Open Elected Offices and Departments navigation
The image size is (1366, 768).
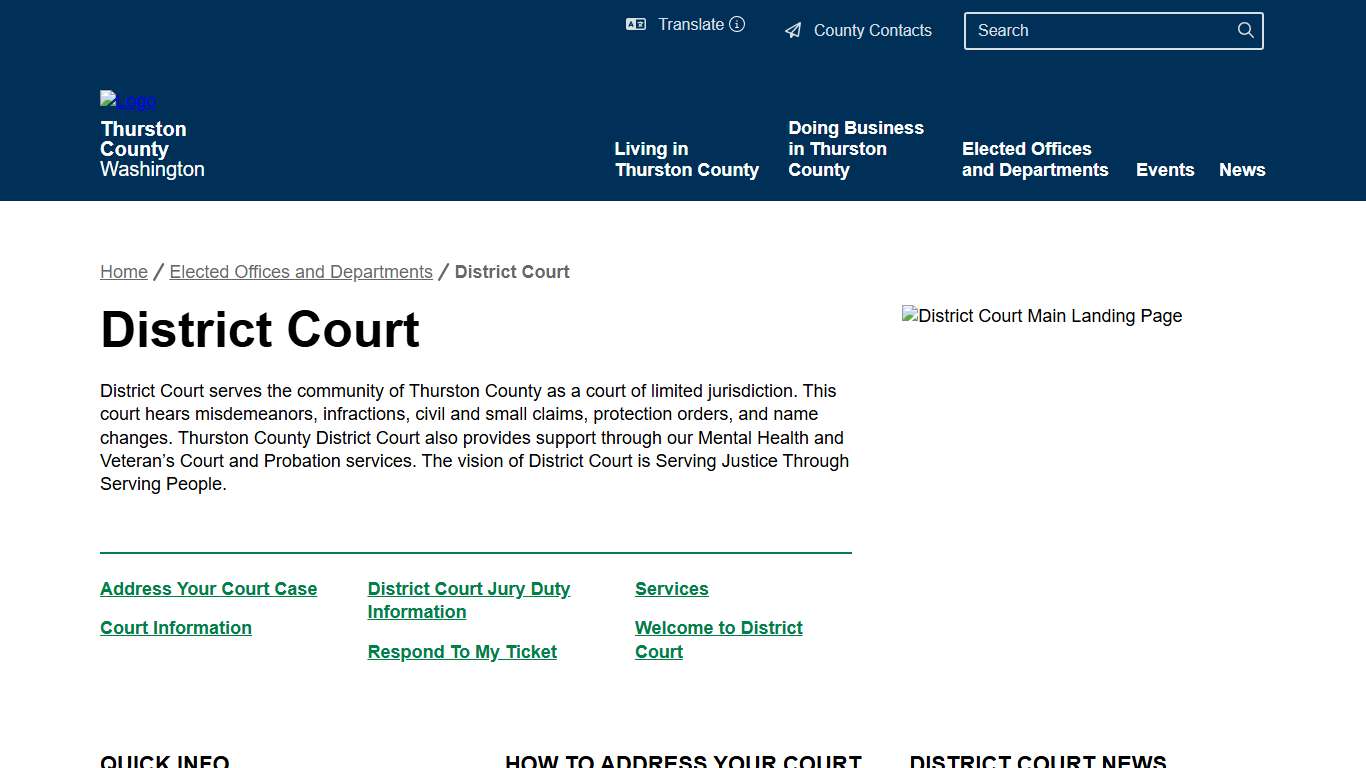1035,159
